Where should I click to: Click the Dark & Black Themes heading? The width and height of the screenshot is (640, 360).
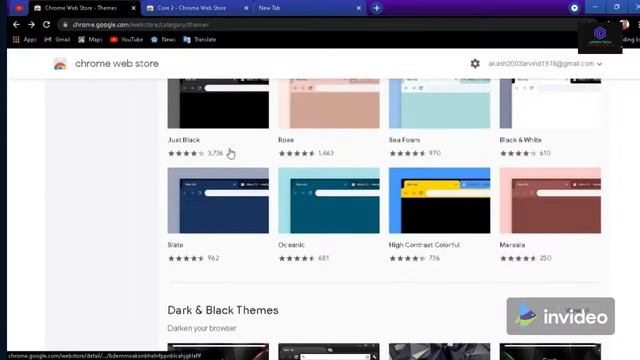point(223,310)
